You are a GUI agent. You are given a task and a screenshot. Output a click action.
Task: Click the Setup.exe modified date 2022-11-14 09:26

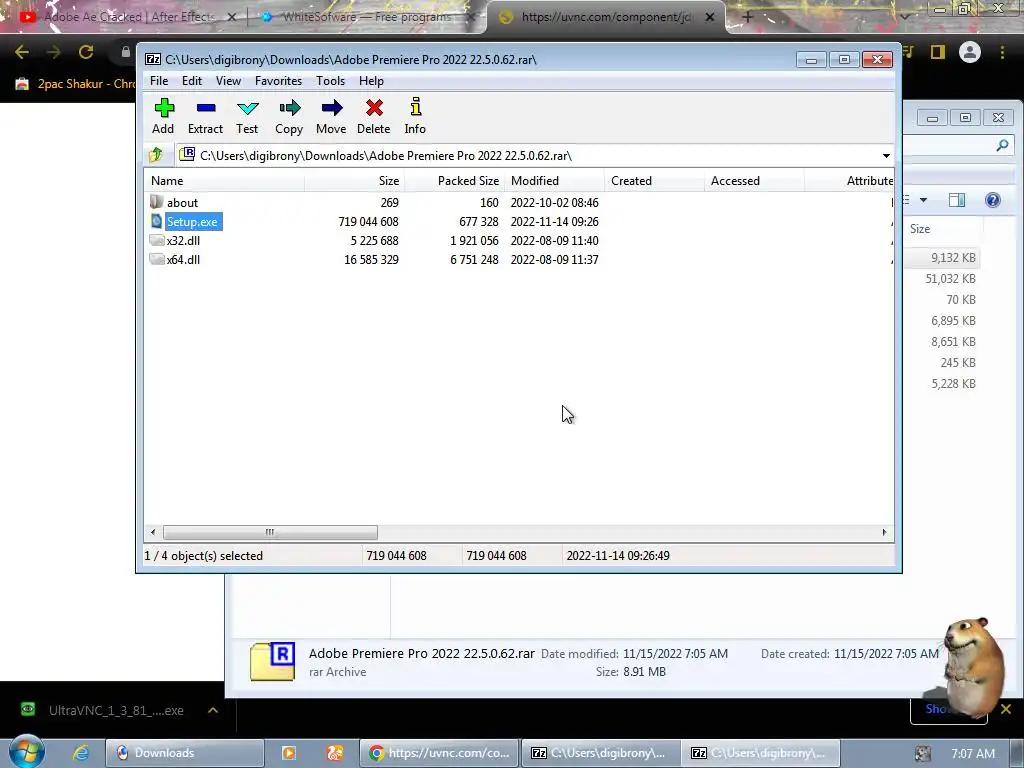point(554,221)
